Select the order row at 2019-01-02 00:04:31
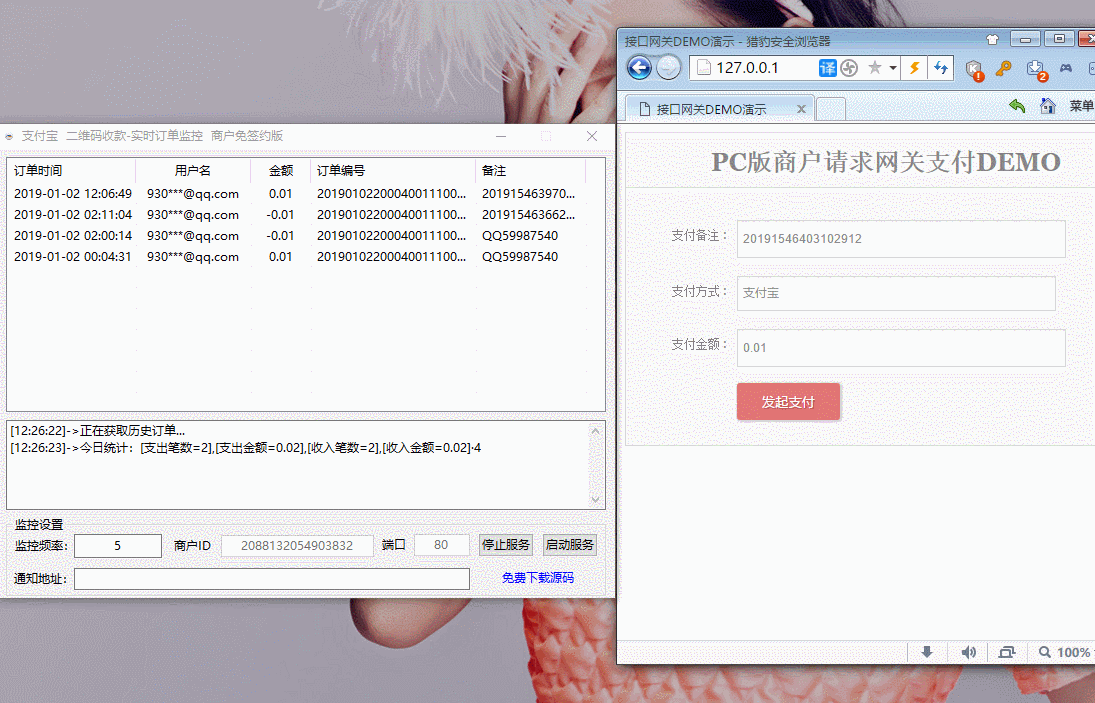1095x703 pixels. (296, 256)
